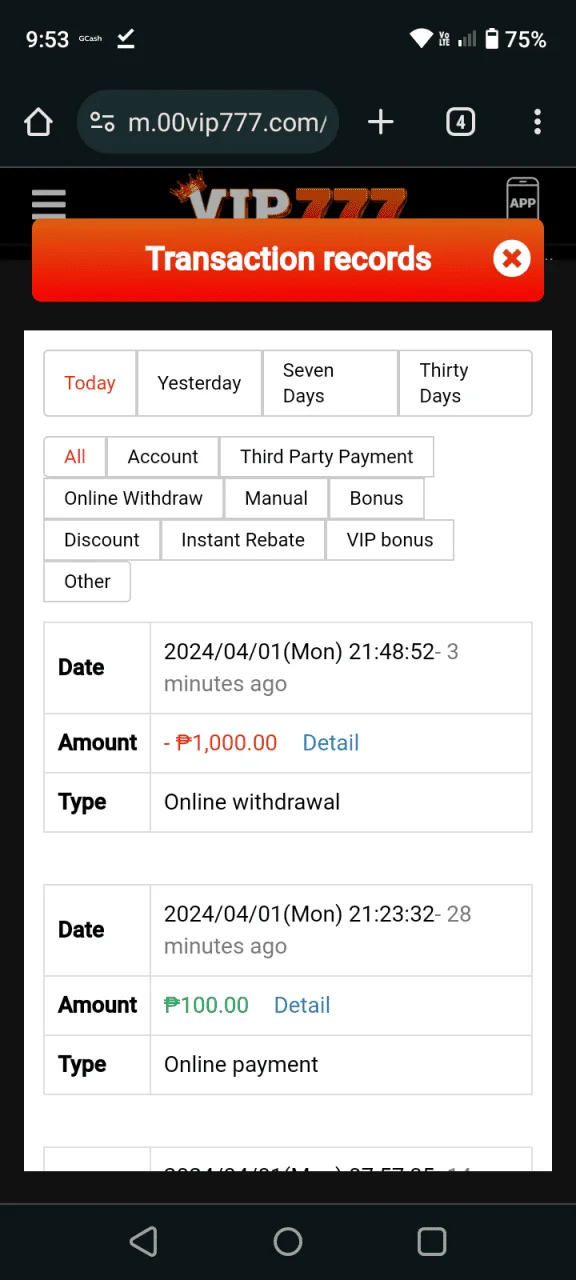Close the Transaction records dialog

[x=511, y=259]
